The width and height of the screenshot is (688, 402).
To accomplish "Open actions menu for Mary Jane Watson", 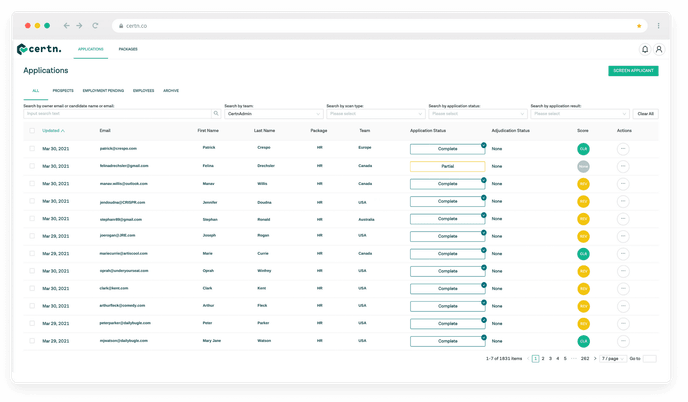I will (x=623, y=341).
